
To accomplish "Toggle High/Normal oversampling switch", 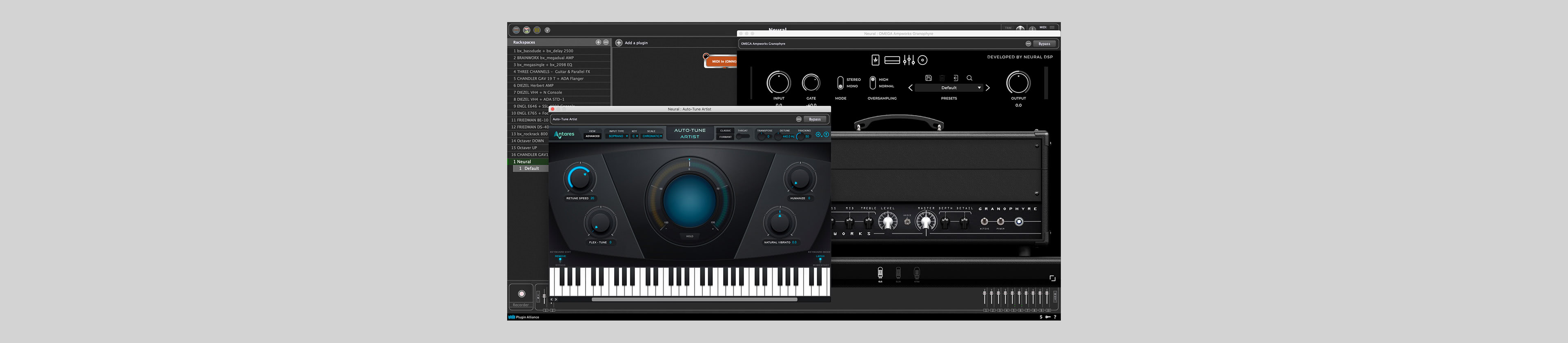I will (872, 82).
